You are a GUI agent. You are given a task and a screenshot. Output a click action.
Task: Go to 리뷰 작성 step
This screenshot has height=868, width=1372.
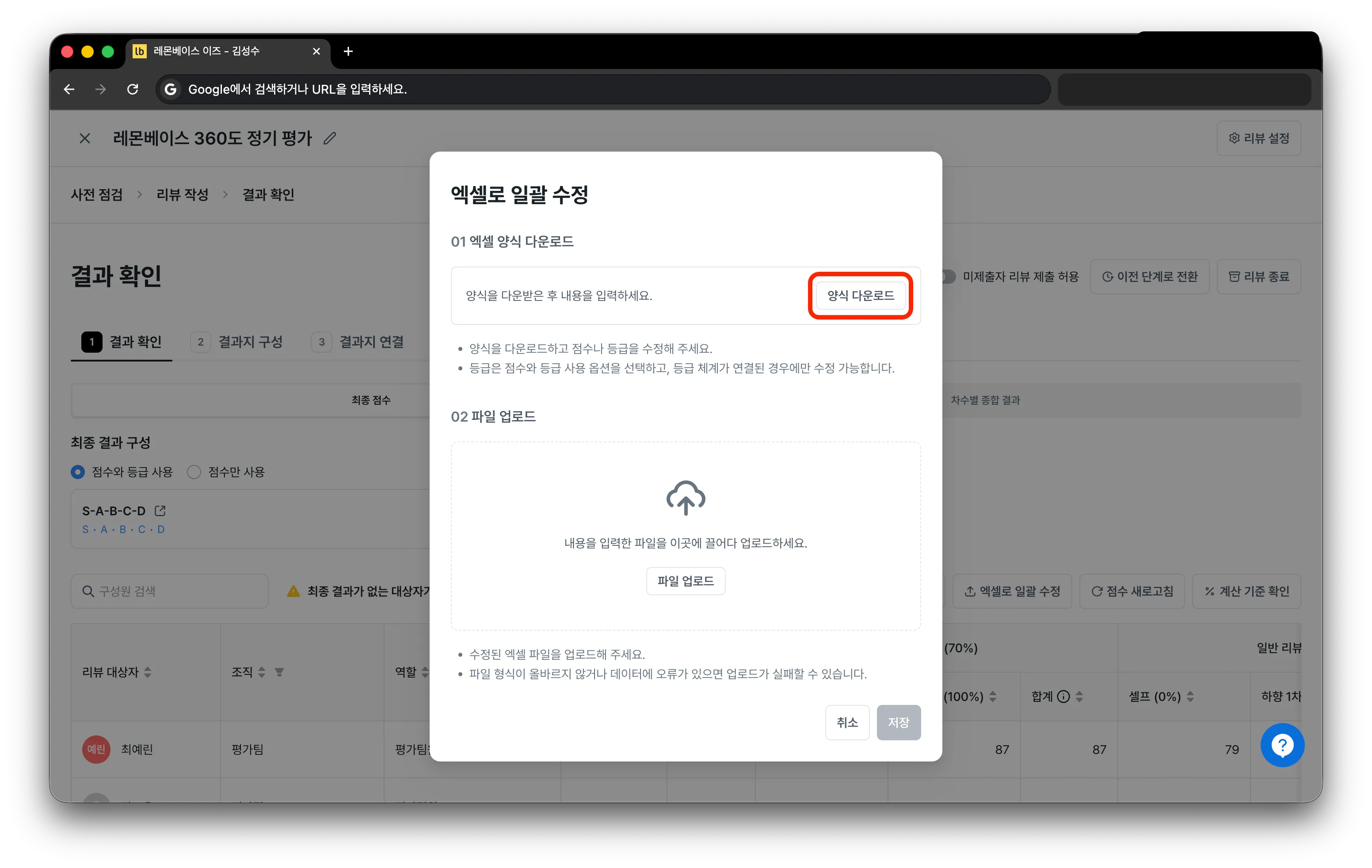[x=182, y=195]
